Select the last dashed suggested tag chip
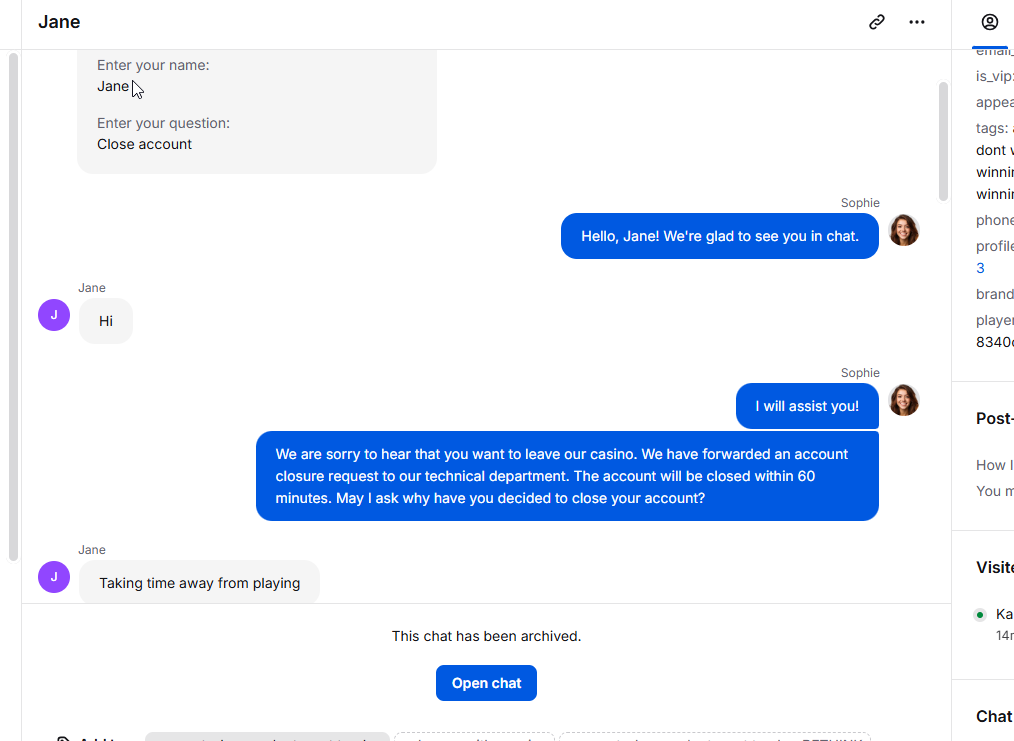The height and width of the screenshot is (741, 1014). [715, 737]
